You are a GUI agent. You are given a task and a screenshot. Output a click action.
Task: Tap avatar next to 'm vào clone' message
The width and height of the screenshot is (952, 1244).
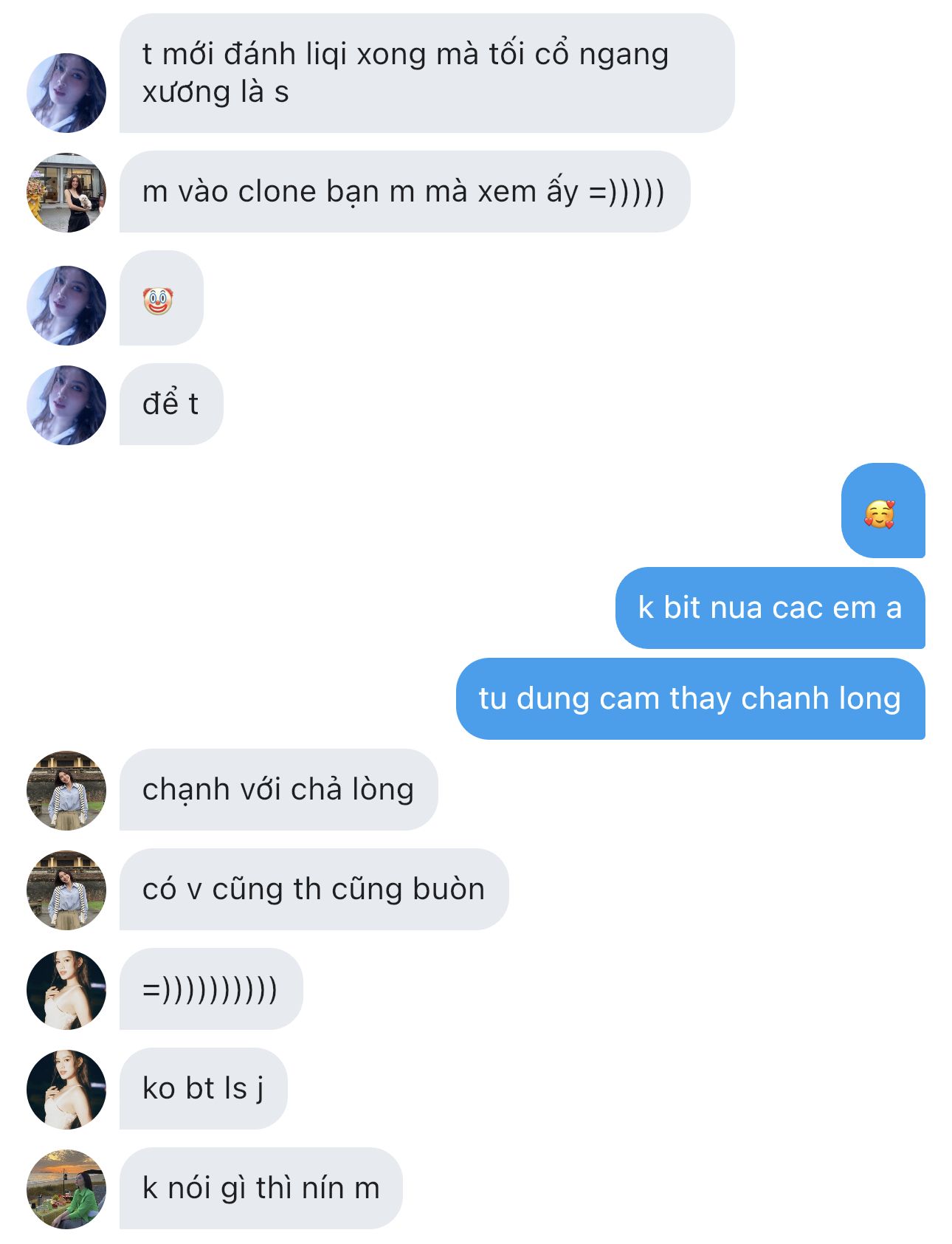click(66, 193)
